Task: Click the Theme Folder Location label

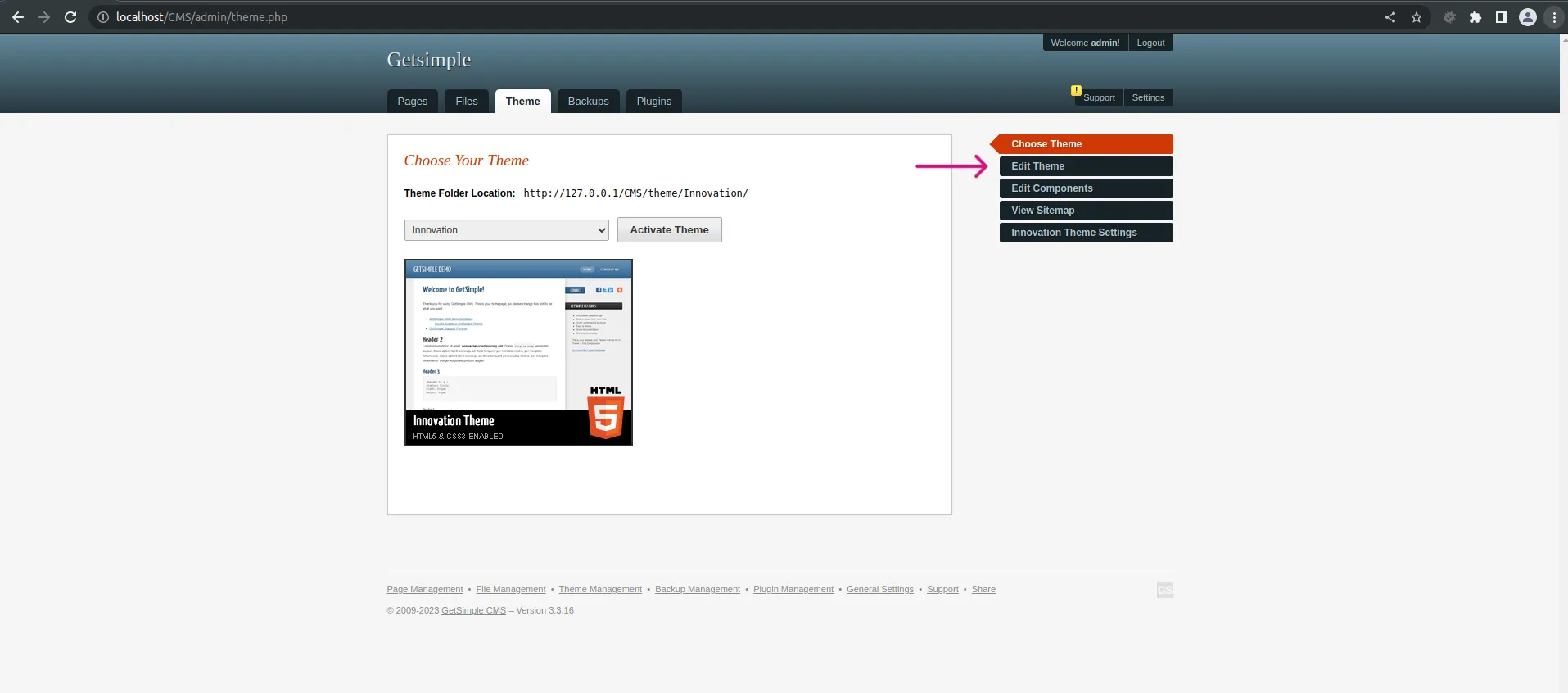Action: pos(459,193)
